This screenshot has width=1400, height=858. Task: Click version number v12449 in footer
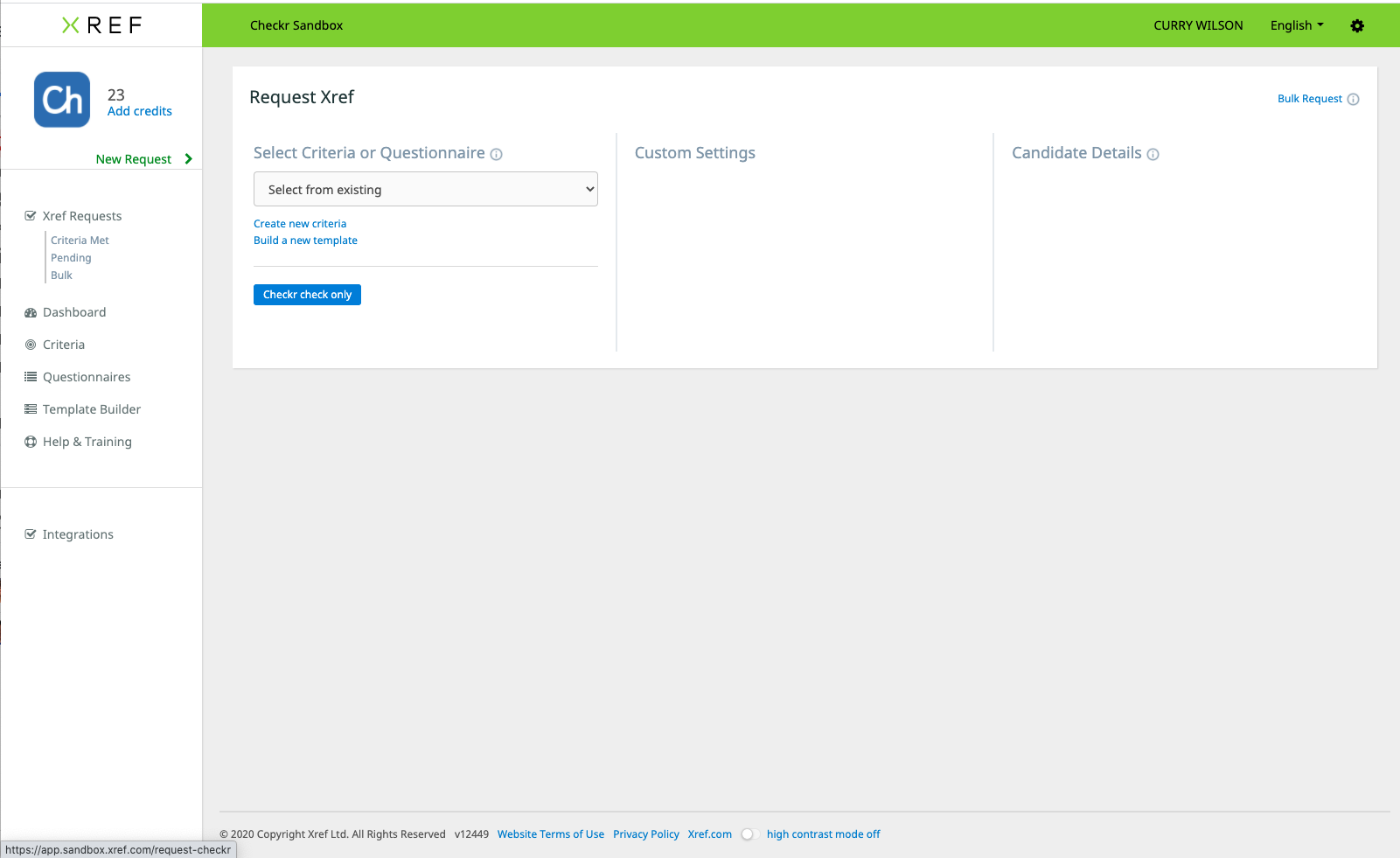[471, 834]
